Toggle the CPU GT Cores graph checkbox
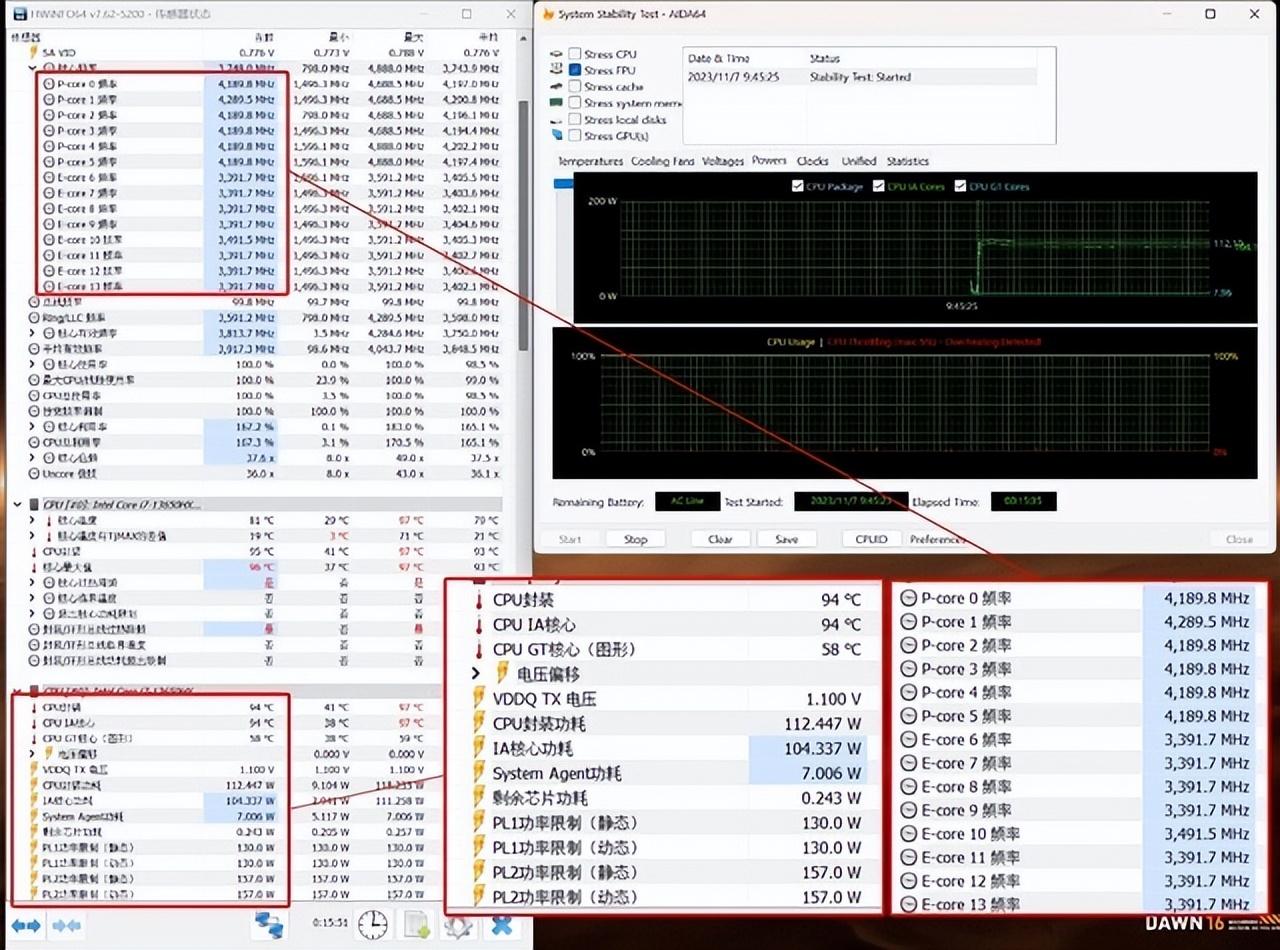The height and width of the screenshot is (950, 1280). (960, 186)
